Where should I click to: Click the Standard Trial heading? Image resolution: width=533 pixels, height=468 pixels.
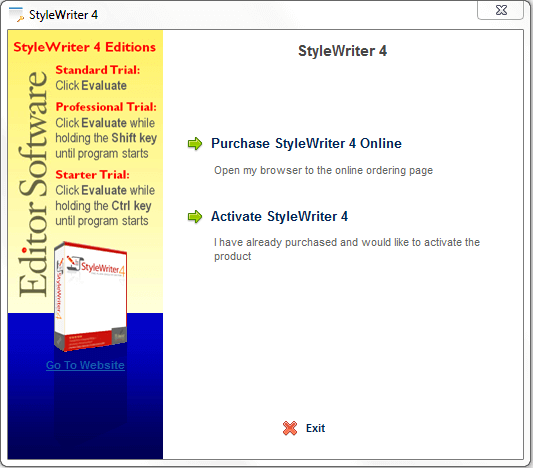(x=98, y=70)
